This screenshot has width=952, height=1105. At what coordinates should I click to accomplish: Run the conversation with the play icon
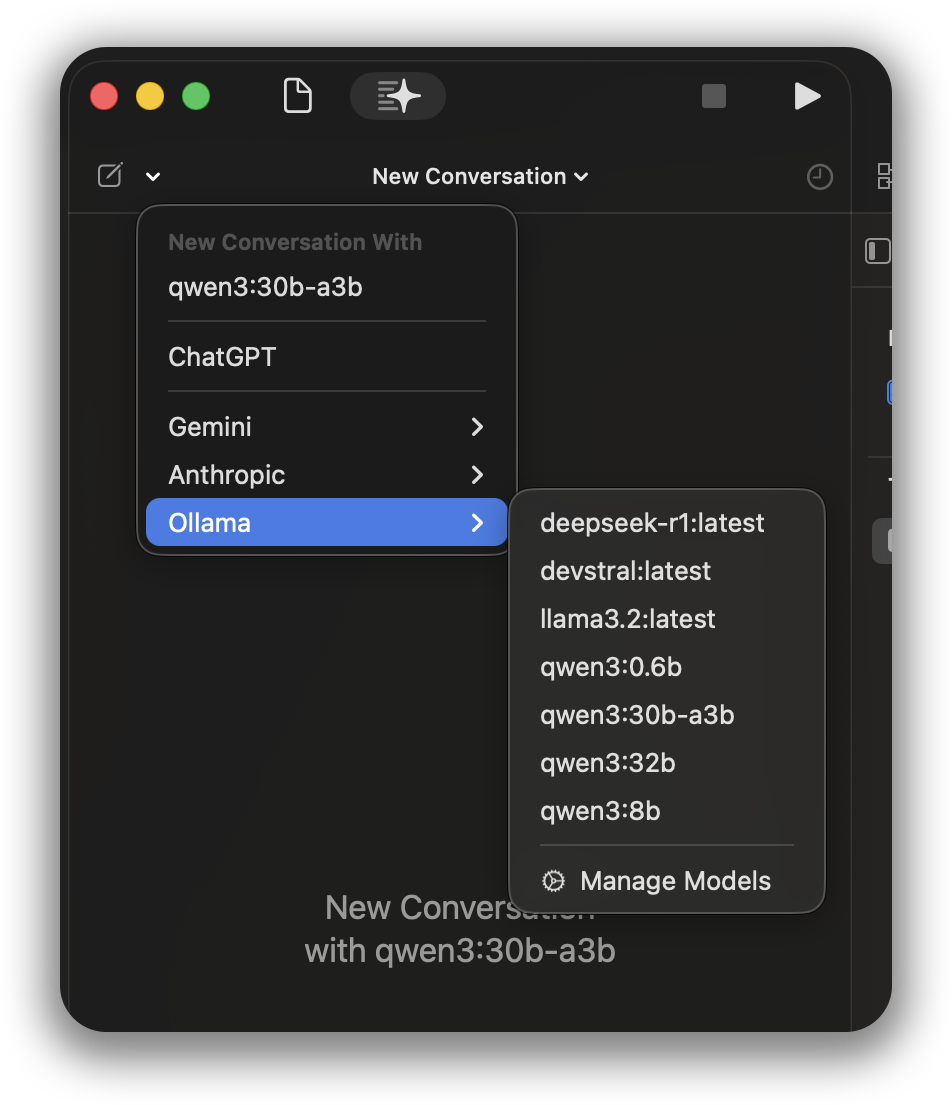807,95
